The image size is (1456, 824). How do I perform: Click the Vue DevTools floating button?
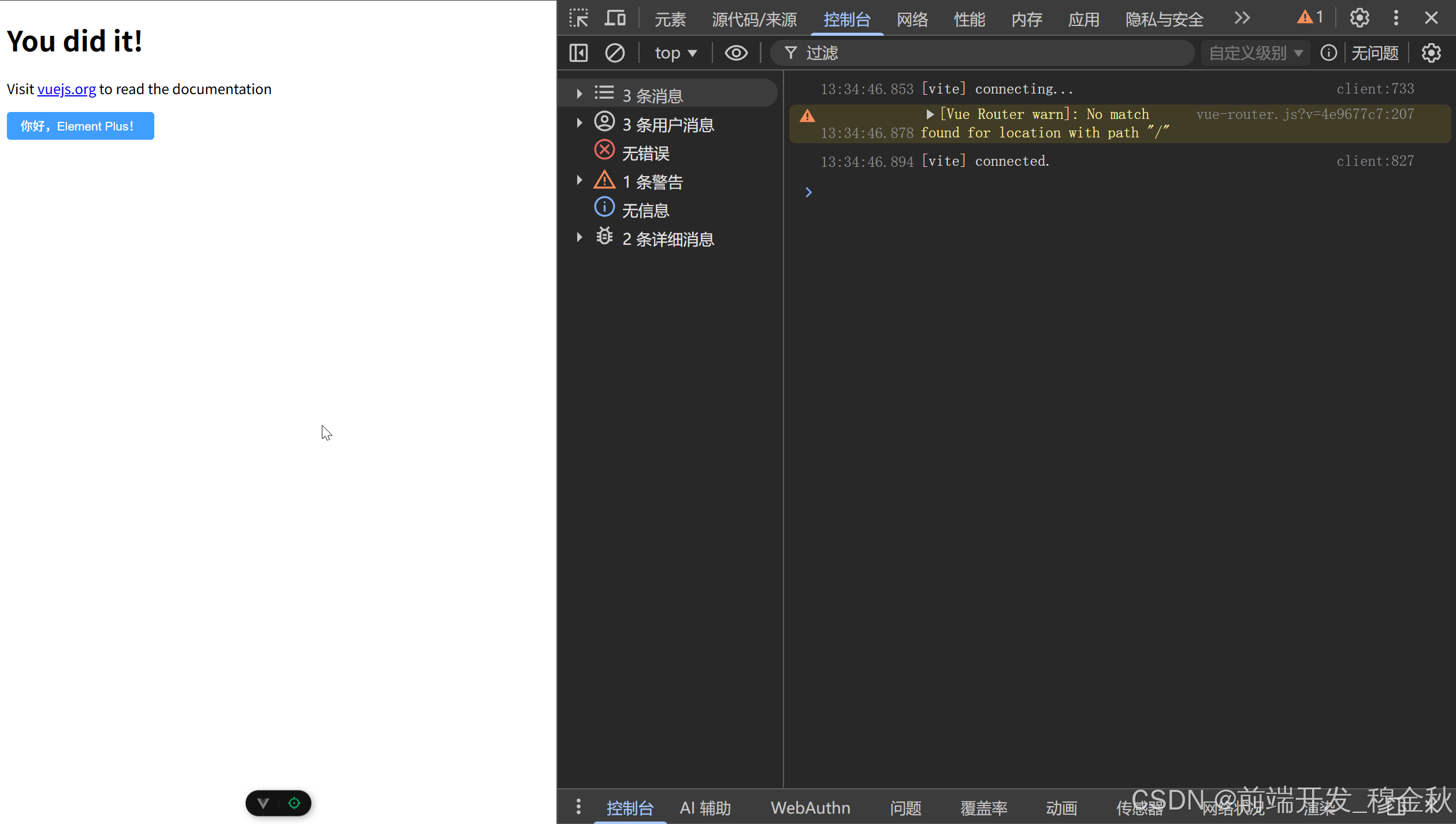tap(263, 803)
